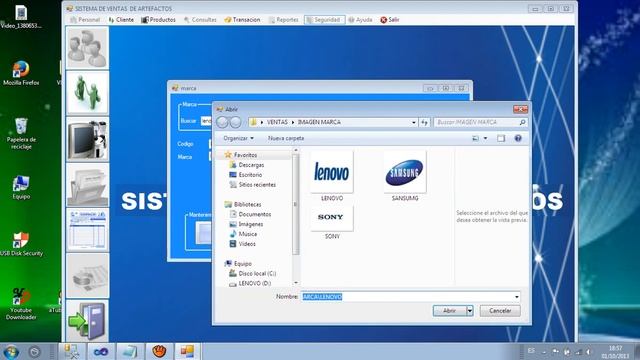Open the Seguridad menu
Screen dimensions: 640x360
coord(324,20)
